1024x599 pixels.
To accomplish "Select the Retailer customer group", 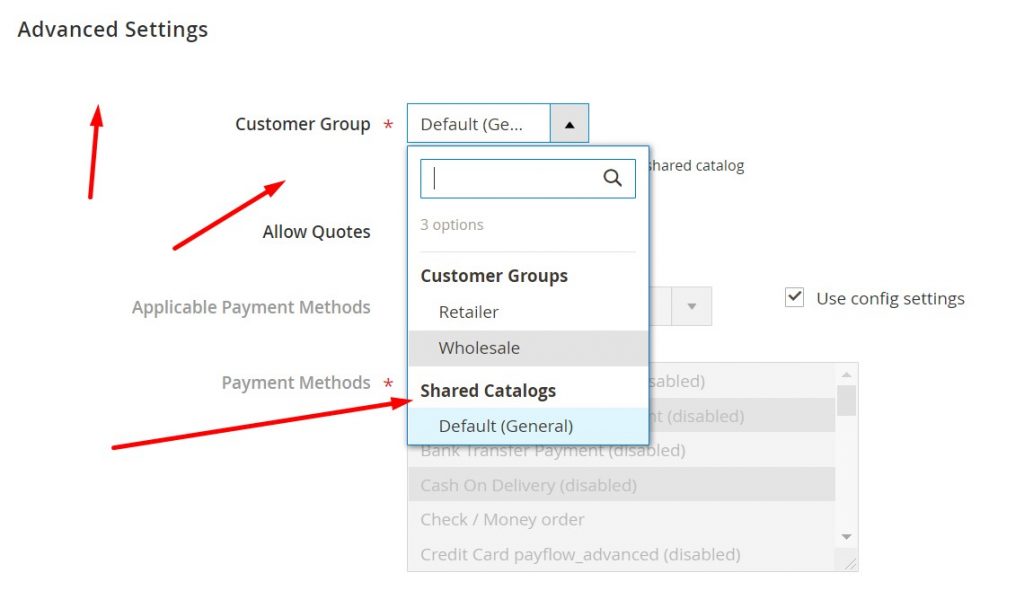I will pos(470,311).
